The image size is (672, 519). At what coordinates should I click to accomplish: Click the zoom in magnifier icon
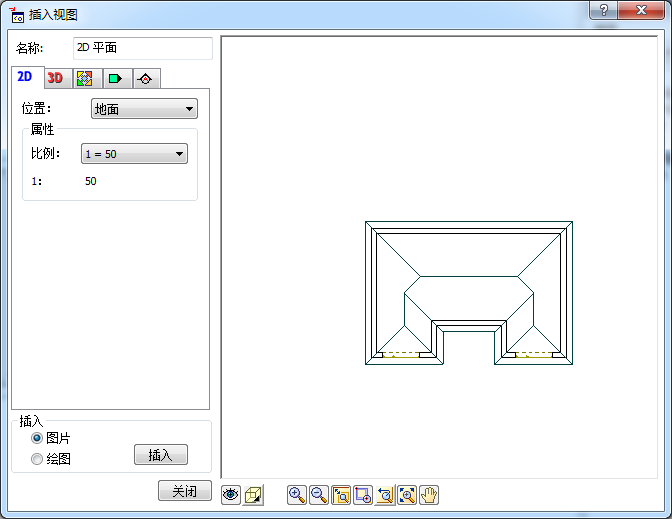click(297, 495)
